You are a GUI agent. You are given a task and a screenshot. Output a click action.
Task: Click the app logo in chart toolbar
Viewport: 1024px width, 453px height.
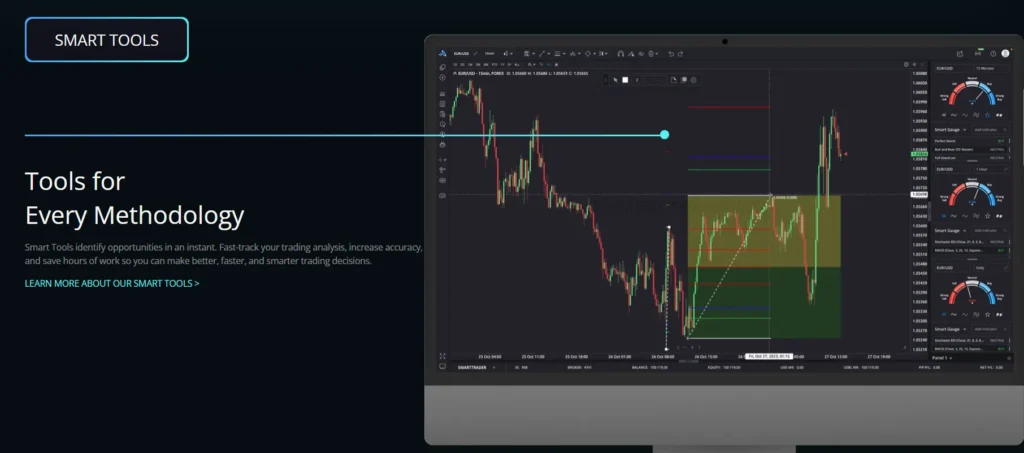442,54
